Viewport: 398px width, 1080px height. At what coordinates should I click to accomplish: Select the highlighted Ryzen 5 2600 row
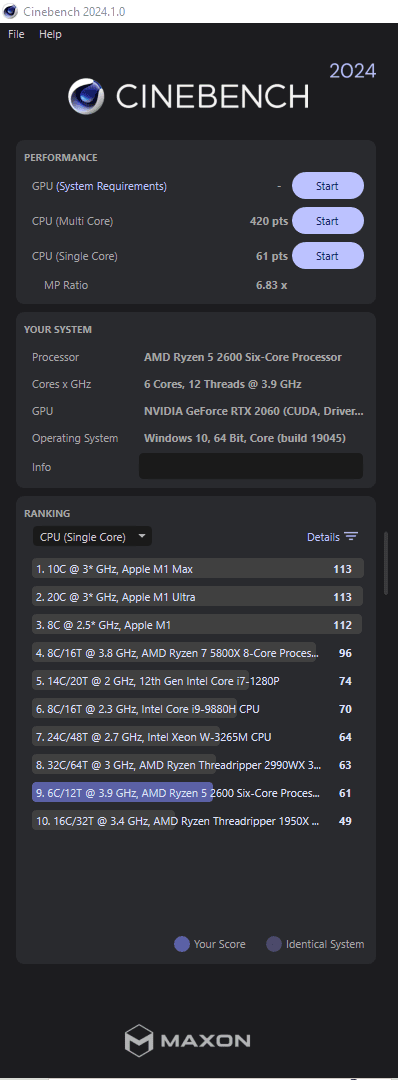(x=198, y=793)
